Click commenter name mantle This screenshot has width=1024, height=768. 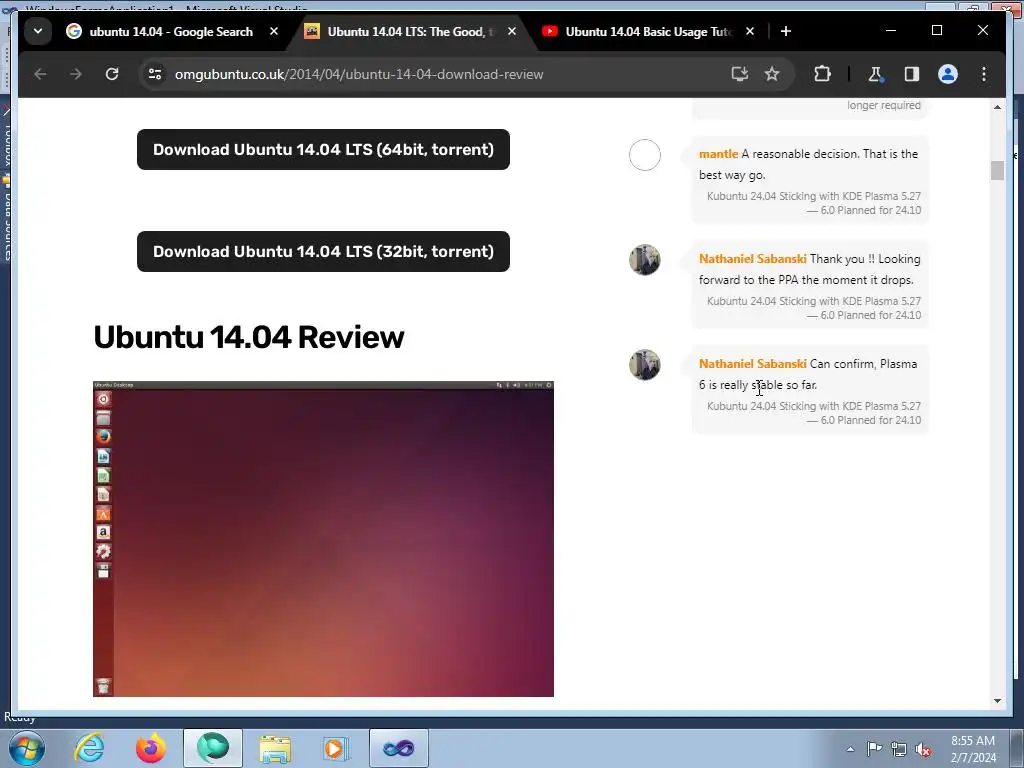point(718,154)
